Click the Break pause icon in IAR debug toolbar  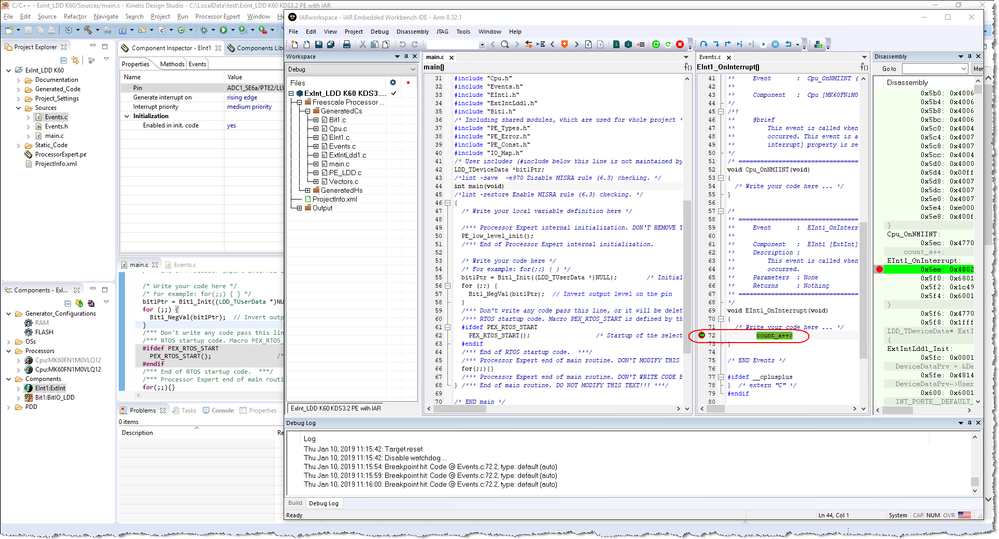(x=775, y=45)
